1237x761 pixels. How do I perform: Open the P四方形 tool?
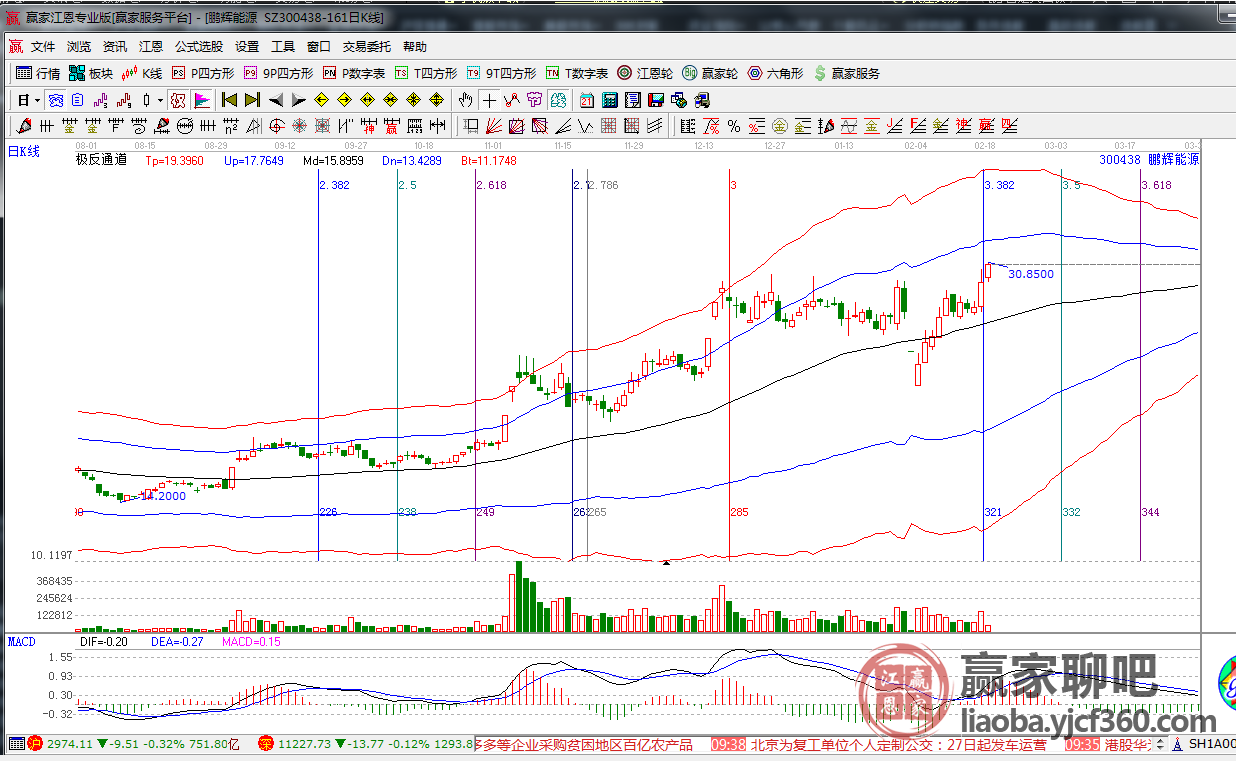203,74
